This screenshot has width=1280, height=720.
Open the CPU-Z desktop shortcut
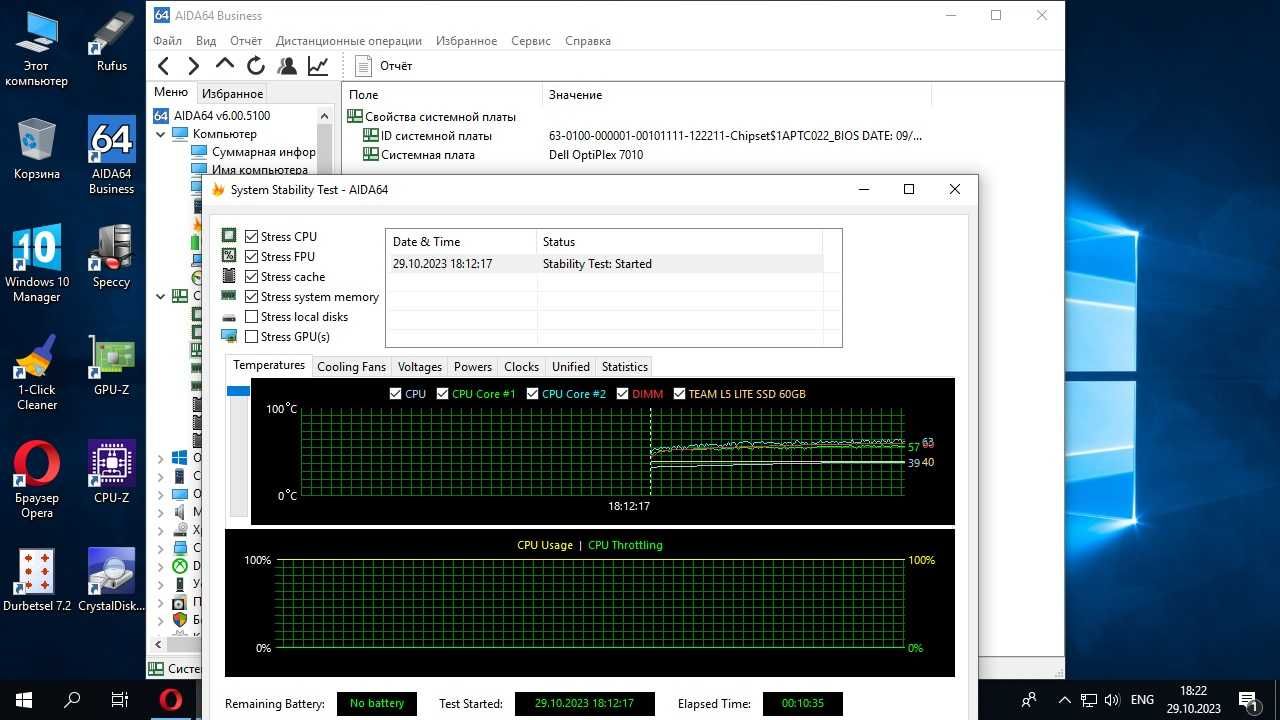pos(112,473)
